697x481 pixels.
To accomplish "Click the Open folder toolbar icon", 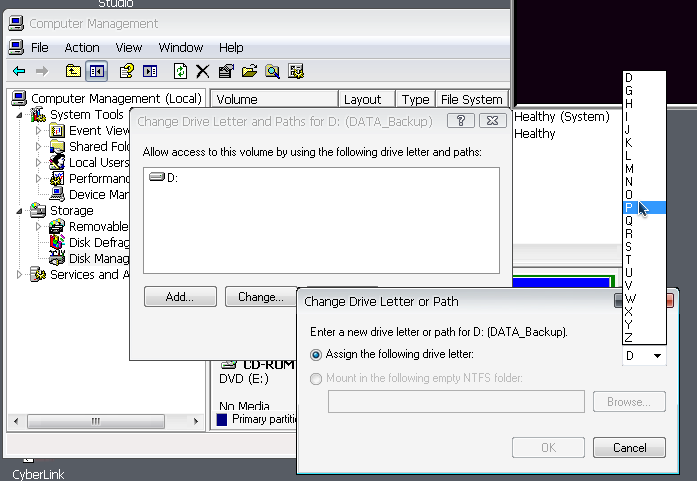I will click(x=249, y=71).
